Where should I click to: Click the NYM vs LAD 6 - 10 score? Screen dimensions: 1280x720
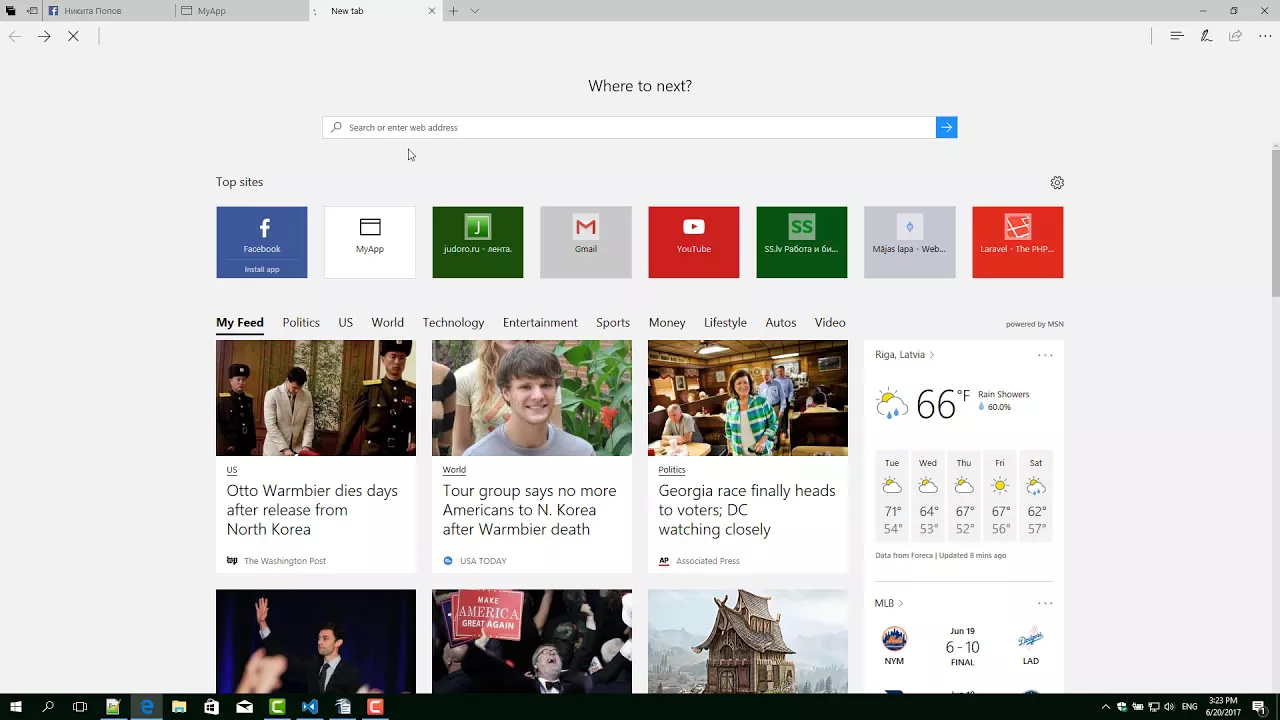pos(962,647)
